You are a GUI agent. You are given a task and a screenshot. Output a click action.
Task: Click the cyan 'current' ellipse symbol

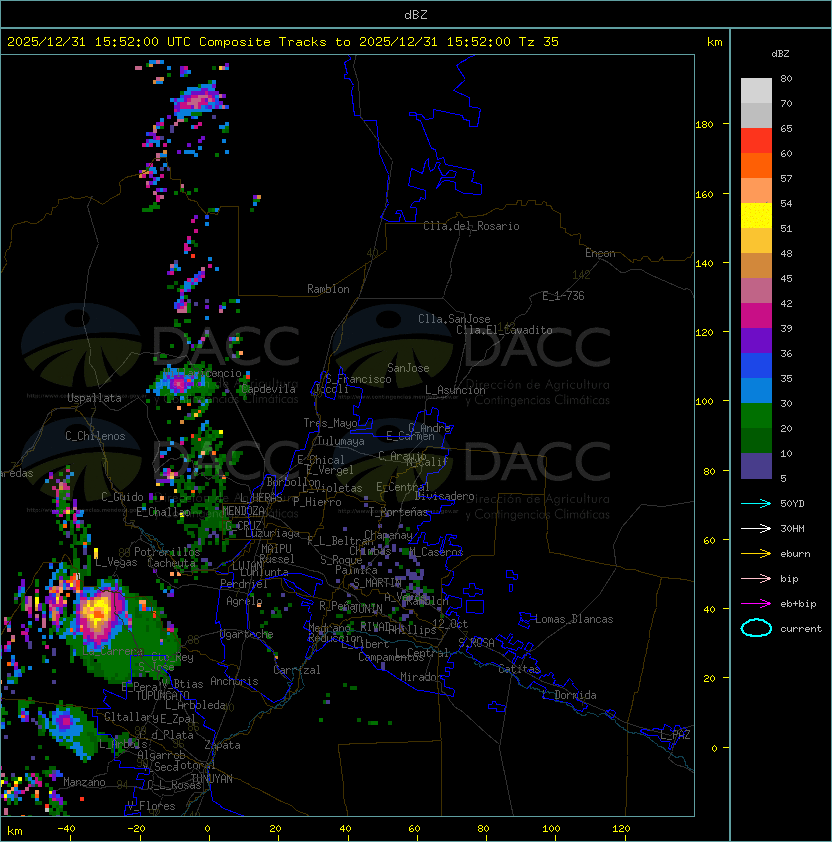coord(756,628)
